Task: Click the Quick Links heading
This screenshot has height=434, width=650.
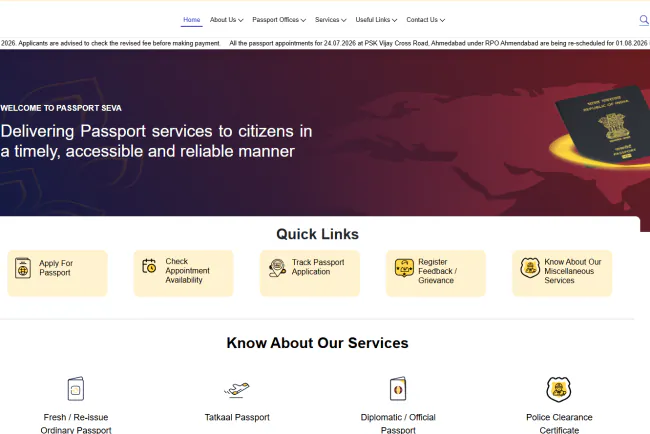Action: point(318,234)
